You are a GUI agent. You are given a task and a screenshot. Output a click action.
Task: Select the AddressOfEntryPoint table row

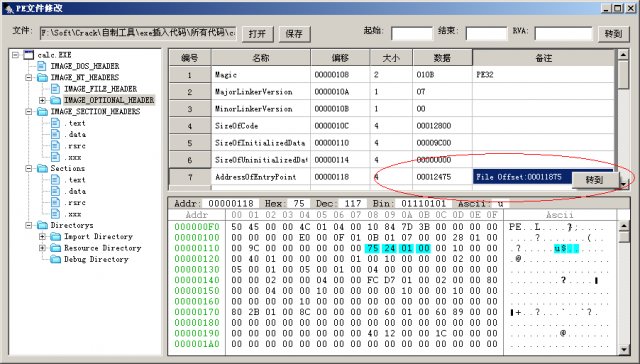[x=391, y=177]
